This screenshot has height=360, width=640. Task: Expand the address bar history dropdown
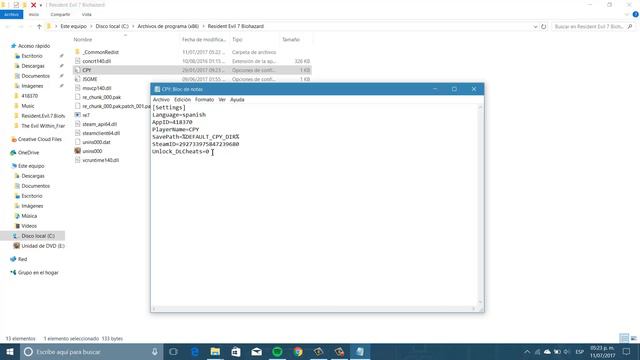coord(535,27)
